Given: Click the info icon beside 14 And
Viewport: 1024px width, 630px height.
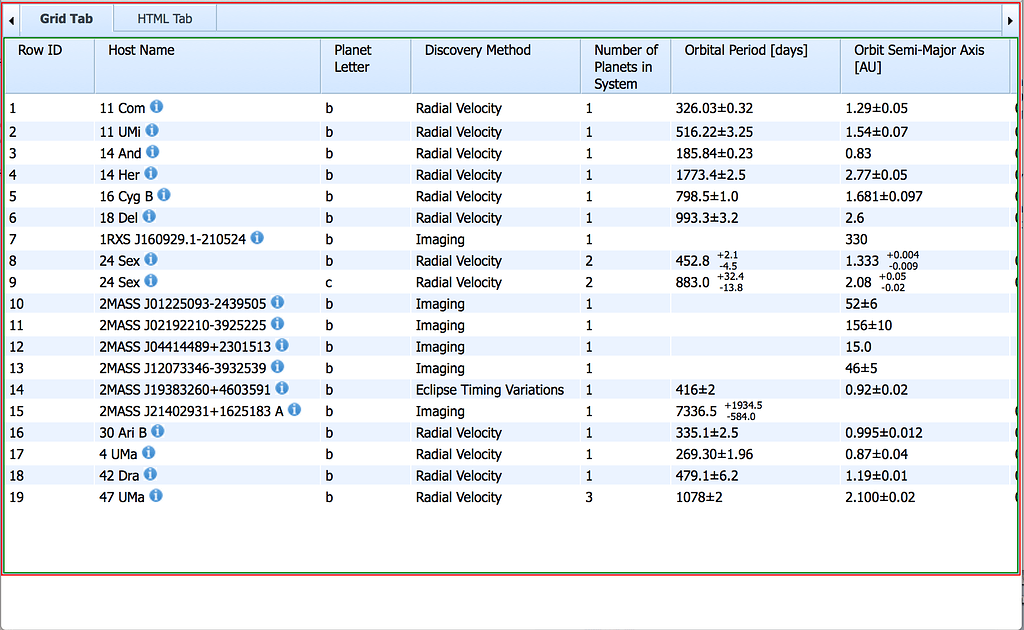Looking at the screenshot, I should click(x=153, y=153).
